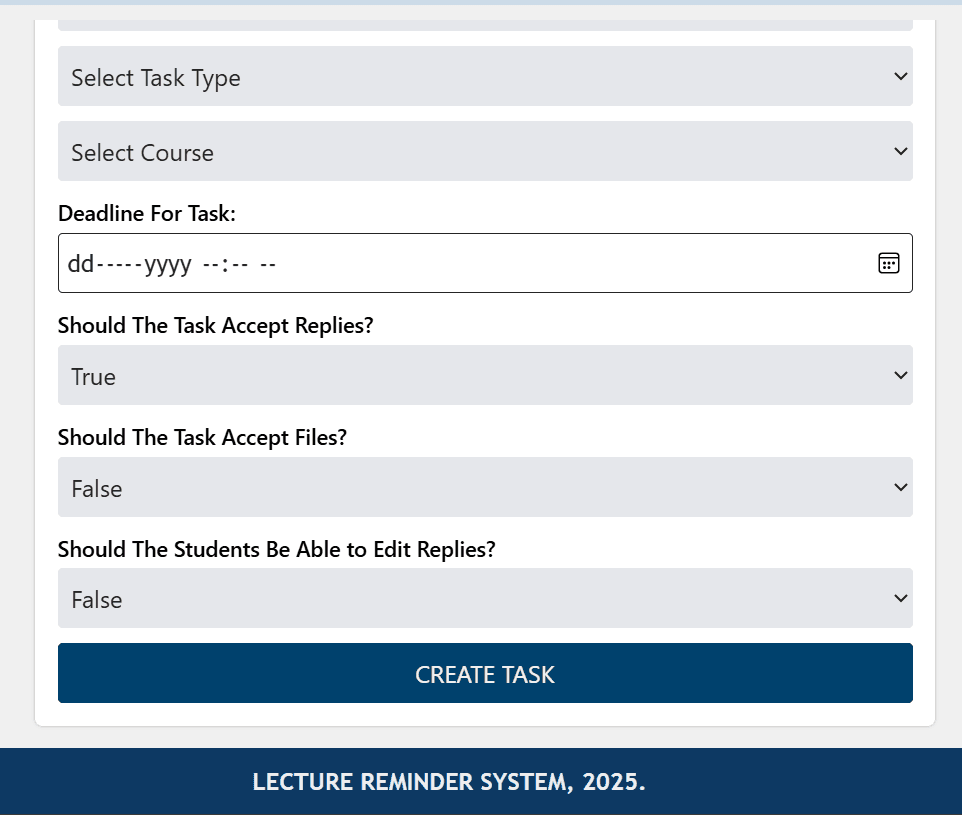Click 'Should The Task Accept Files?' label

[202, 438]
